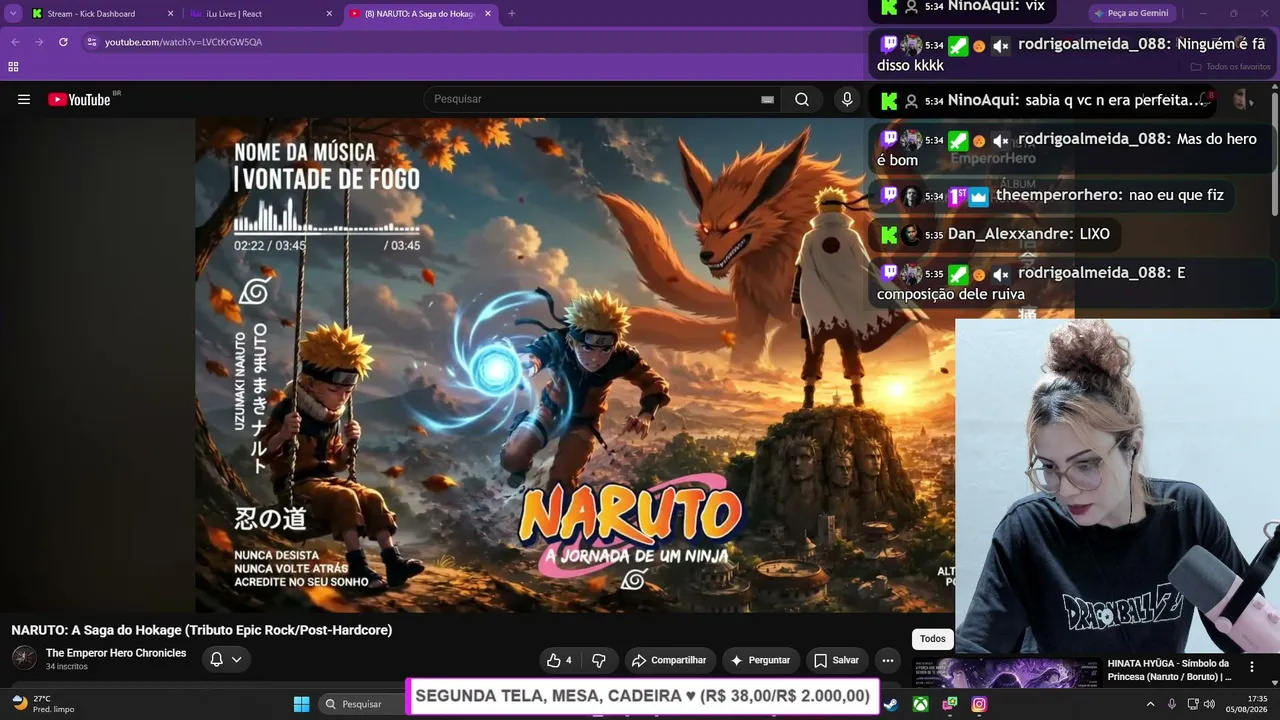Go back in the browser
This screenshot has width=1280, height=720.
click(15, 42)
